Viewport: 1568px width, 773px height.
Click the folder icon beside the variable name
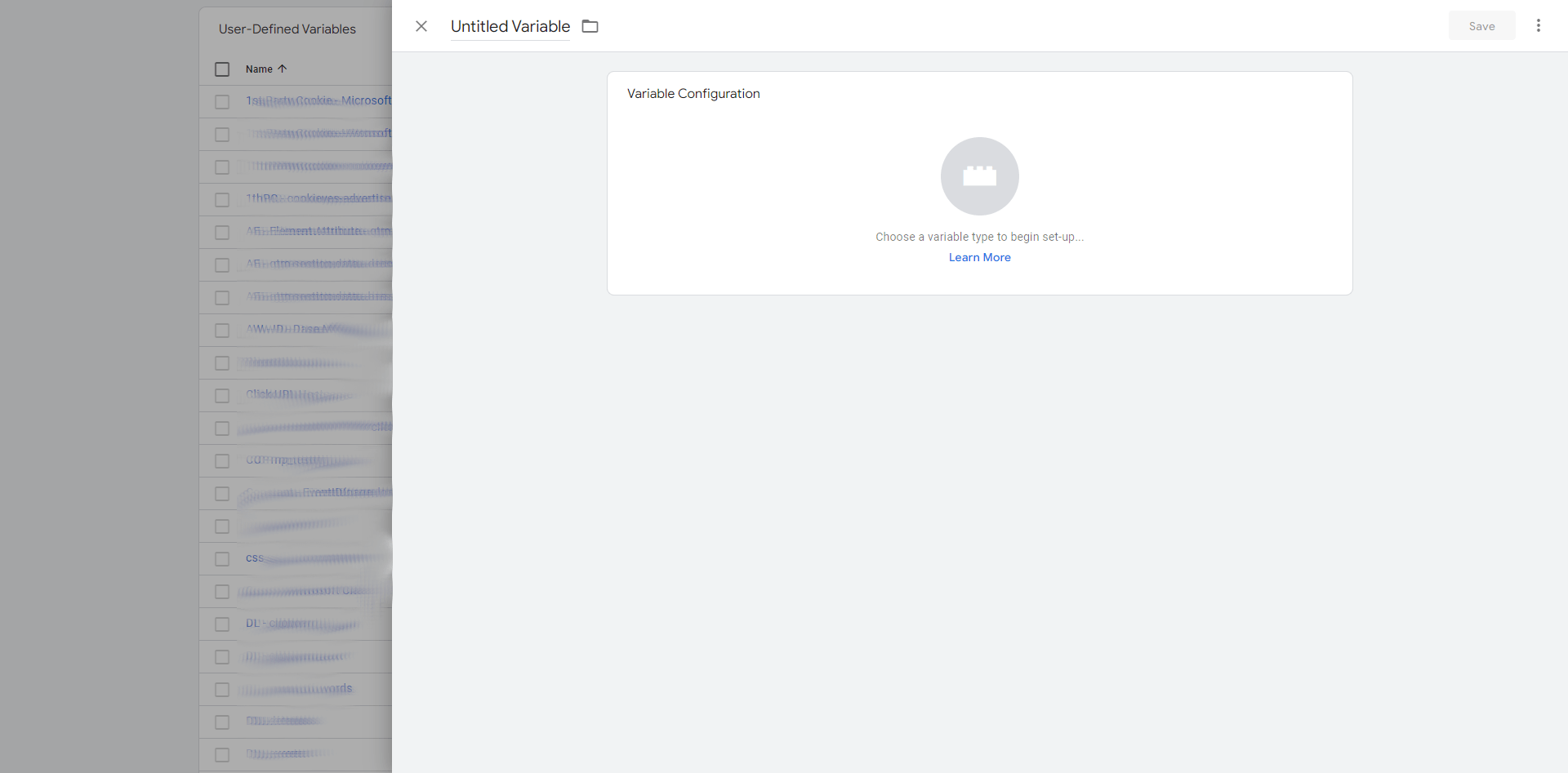pyautogui.click(x=590, y=26)
